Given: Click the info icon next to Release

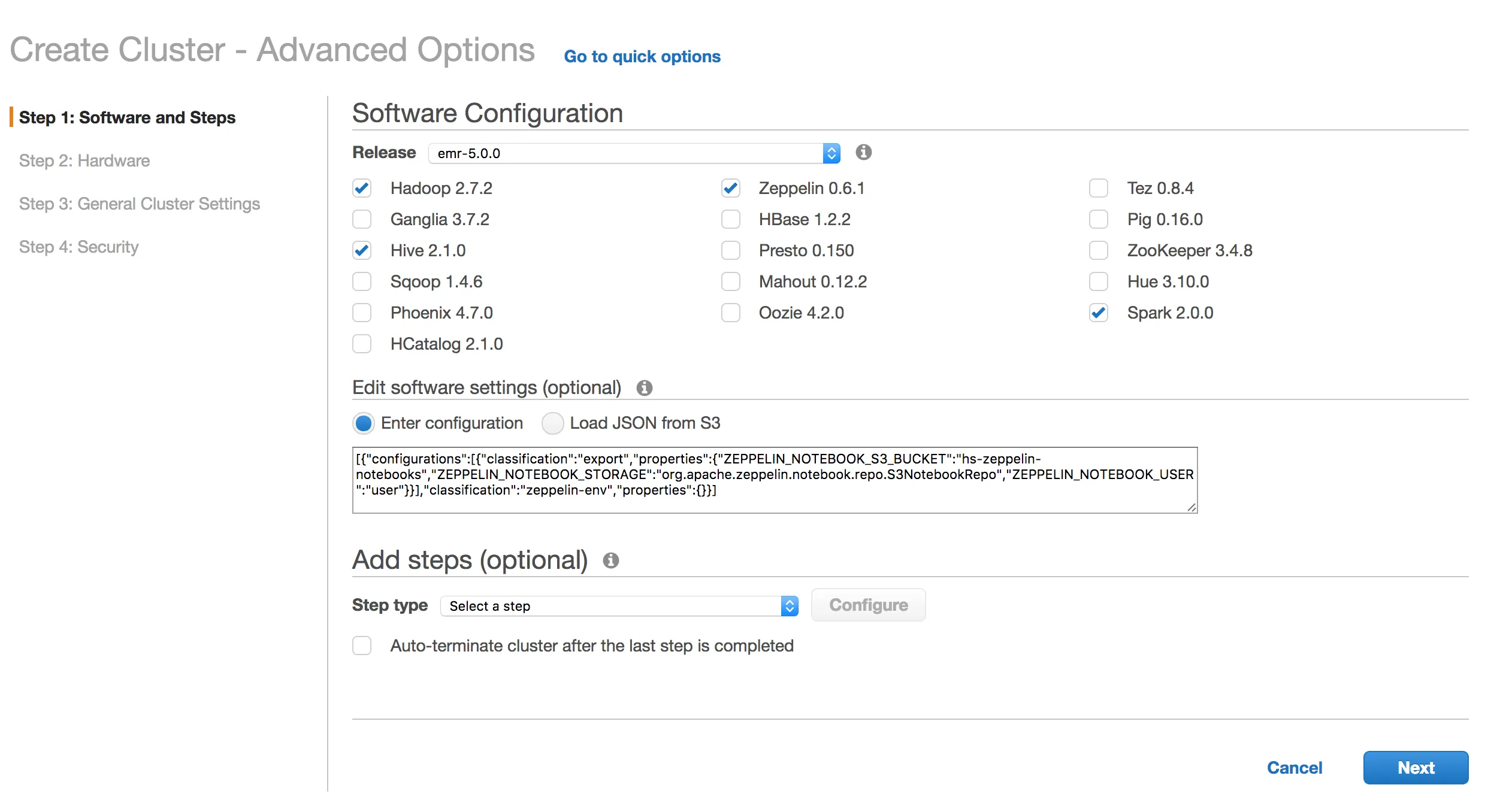Looking at the screenshot, I should [x=863, y=152].
